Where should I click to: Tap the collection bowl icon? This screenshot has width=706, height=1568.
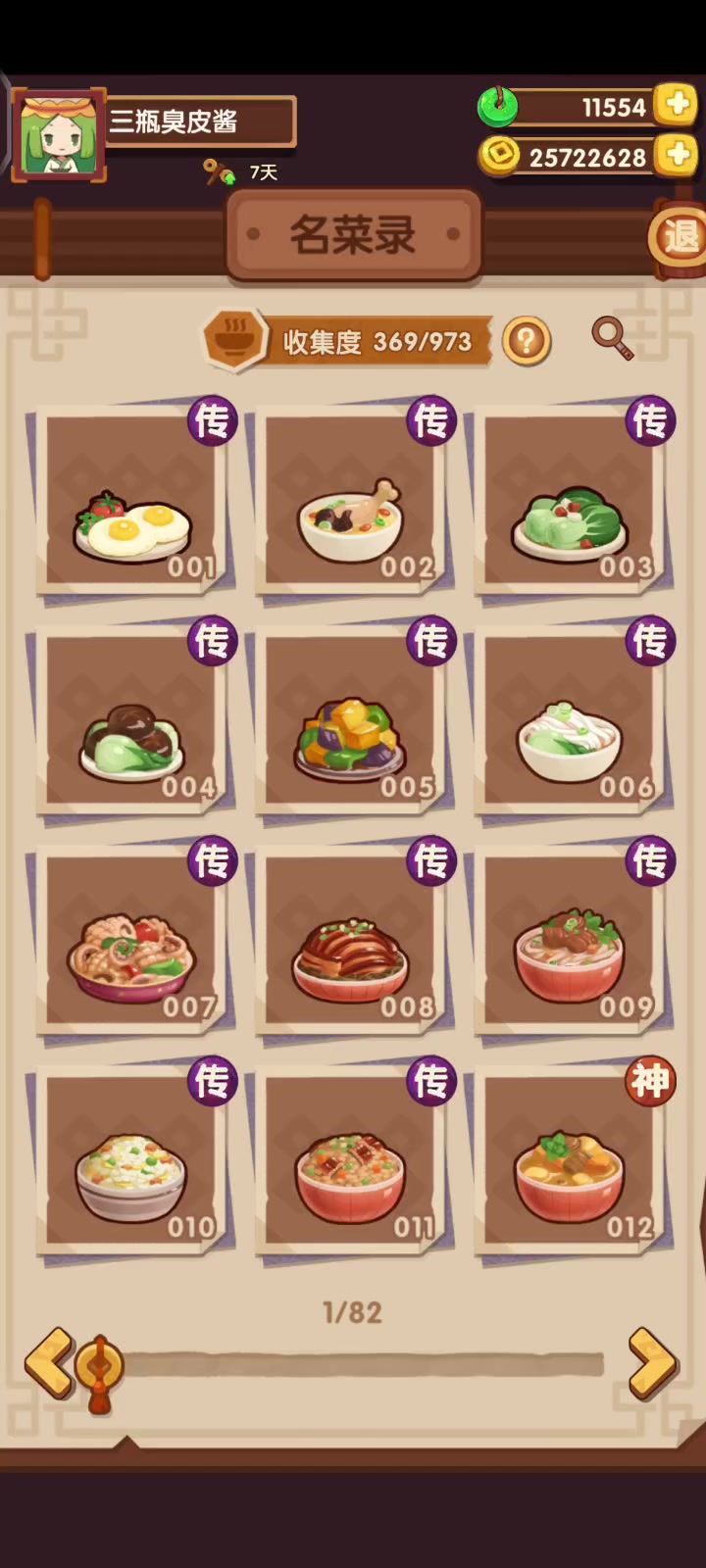234,340
